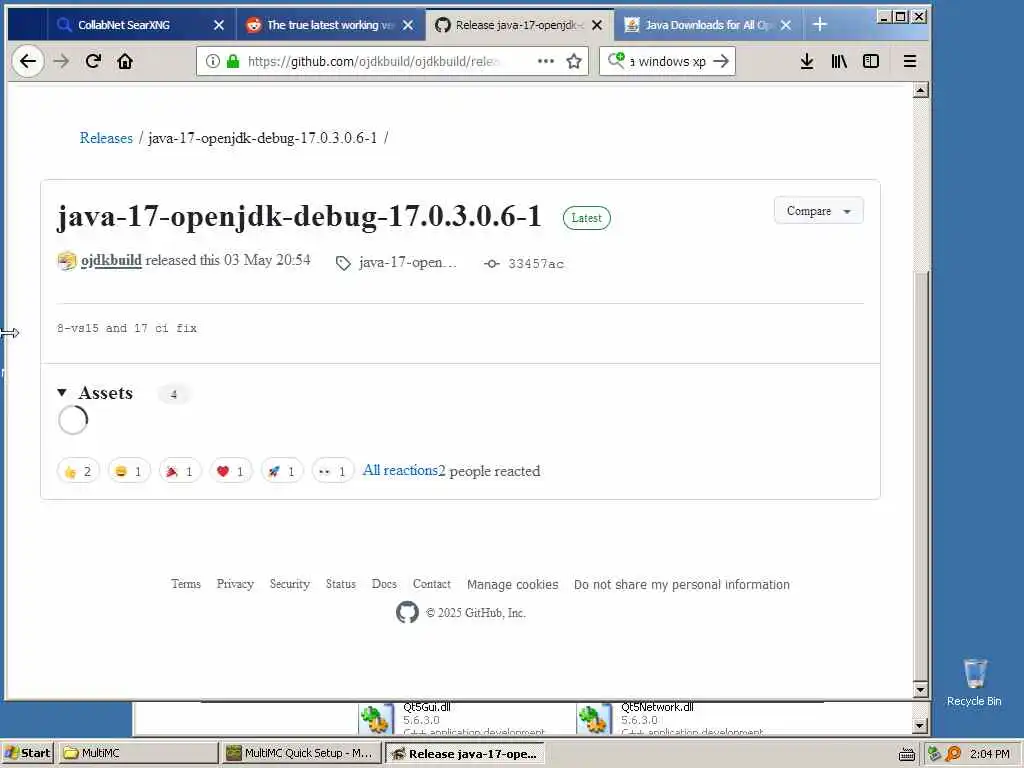Open the Privacy footer link
Image resolution: width=1024 pixels, height=768 pixels.
(x=235, y=584)
